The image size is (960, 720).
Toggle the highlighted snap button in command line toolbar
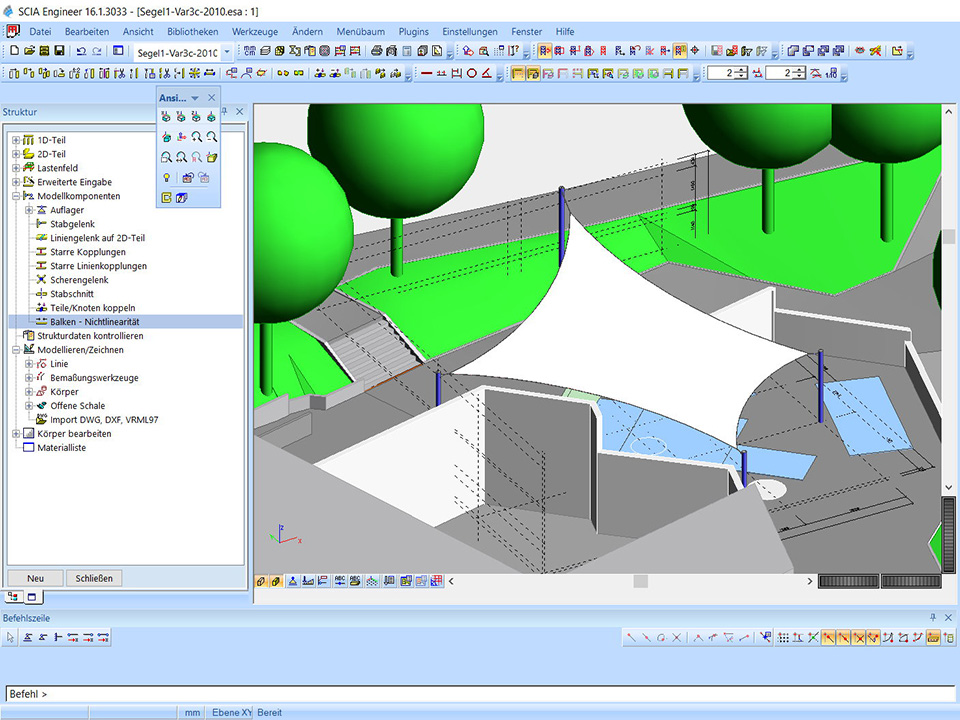click(x=829, y=637)
